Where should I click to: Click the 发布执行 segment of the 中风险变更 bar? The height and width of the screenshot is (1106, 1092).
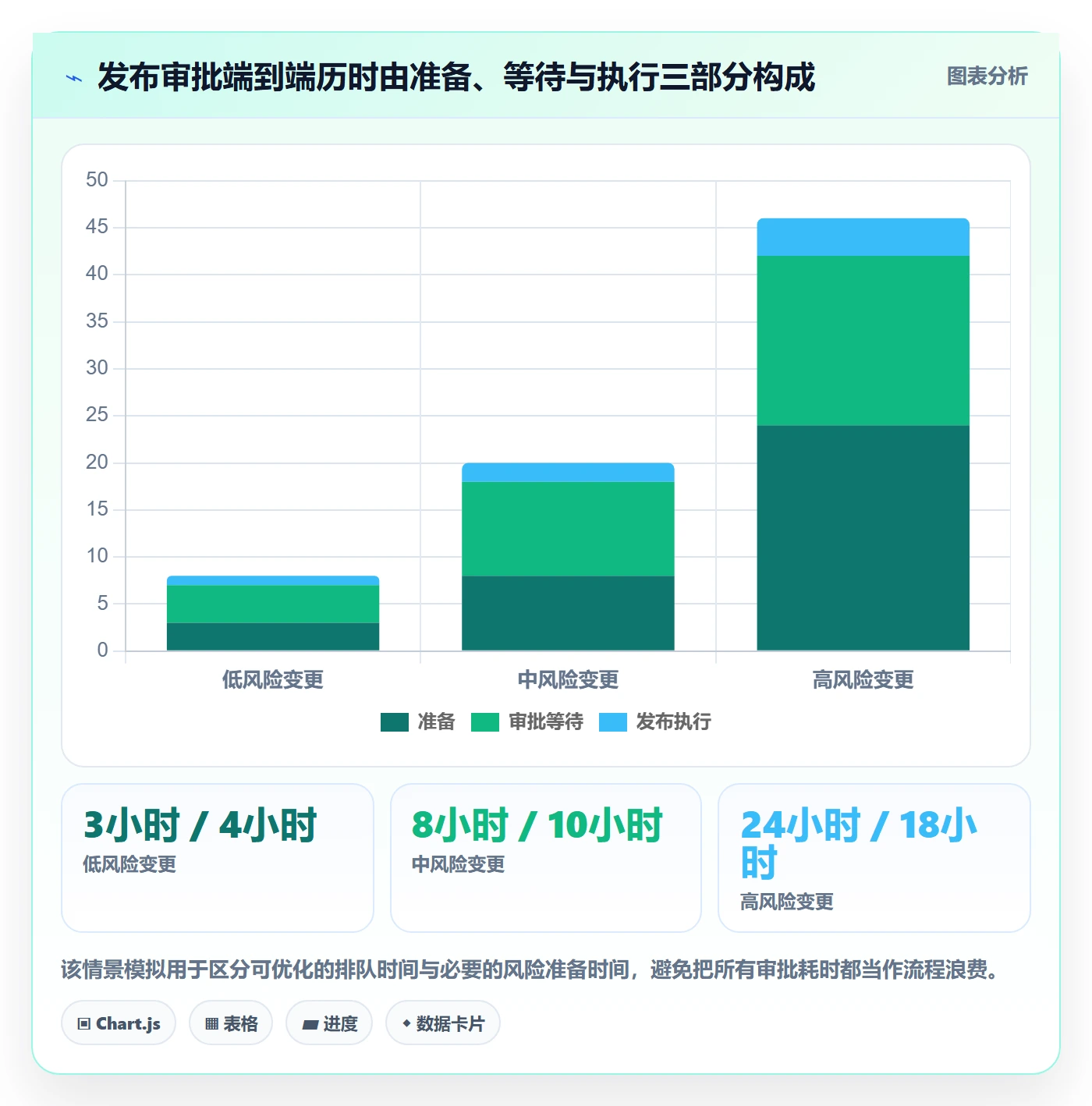point(568,473)
